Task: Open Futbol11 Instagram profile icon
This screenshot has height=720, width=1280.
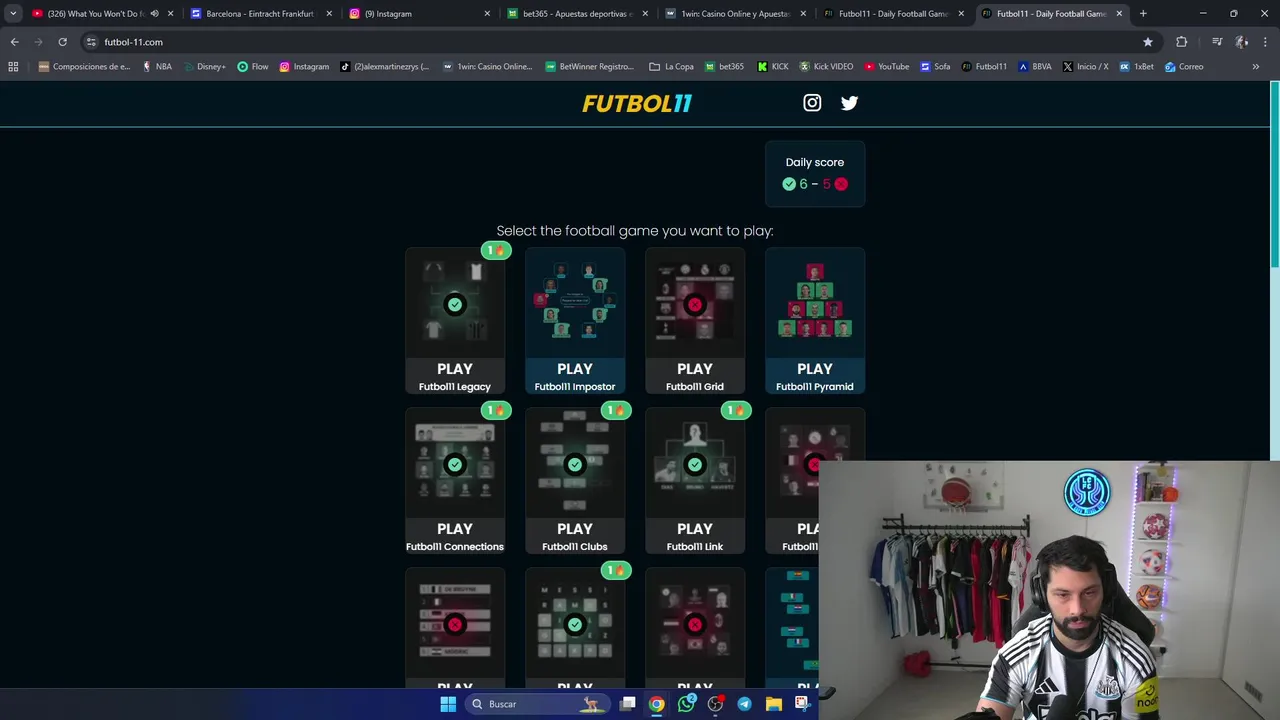Action: click(x=812, y=103)
